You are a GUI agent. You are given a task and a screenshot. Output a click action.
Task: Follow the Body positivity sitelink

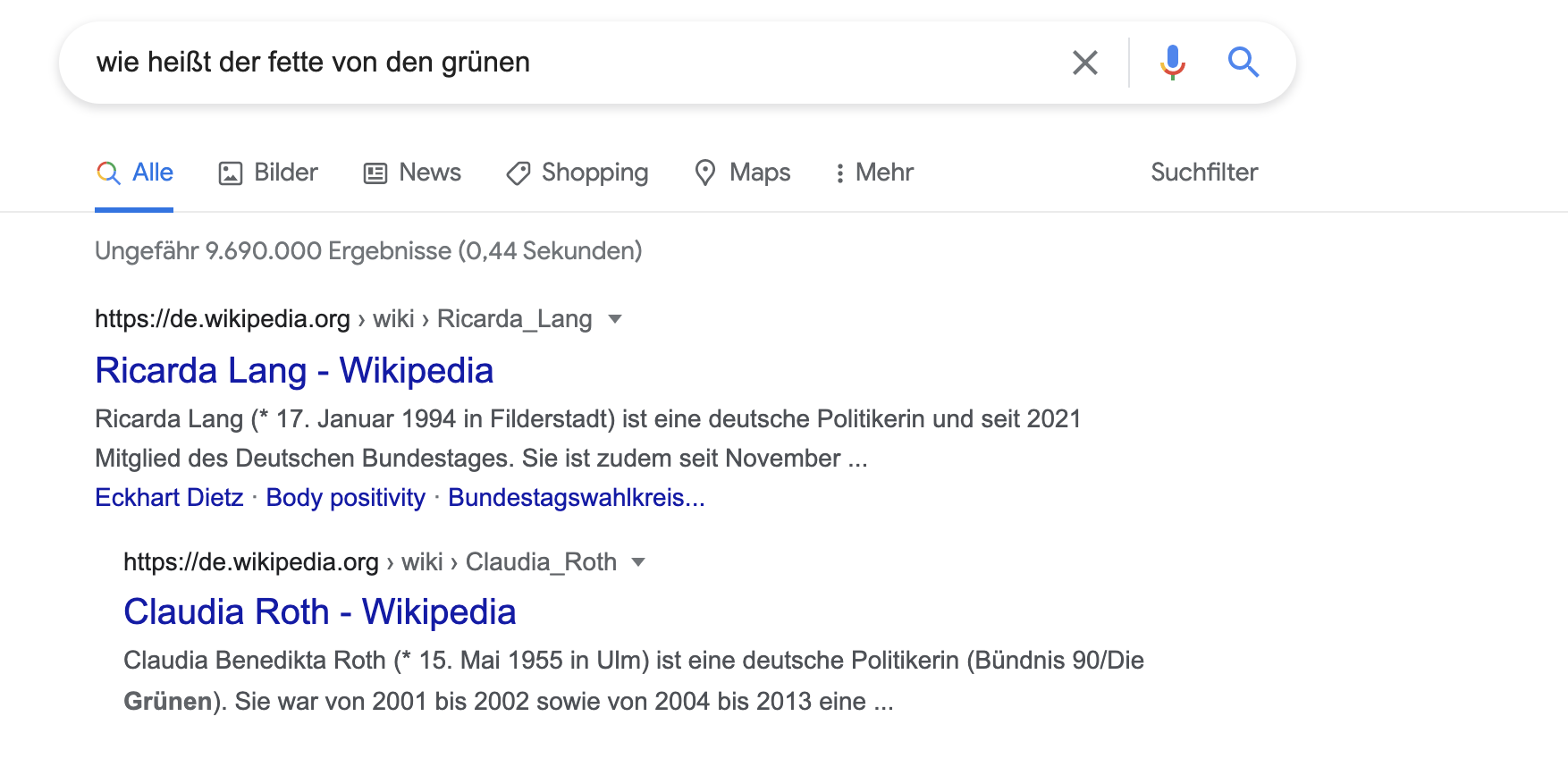[x=345, y=498]
